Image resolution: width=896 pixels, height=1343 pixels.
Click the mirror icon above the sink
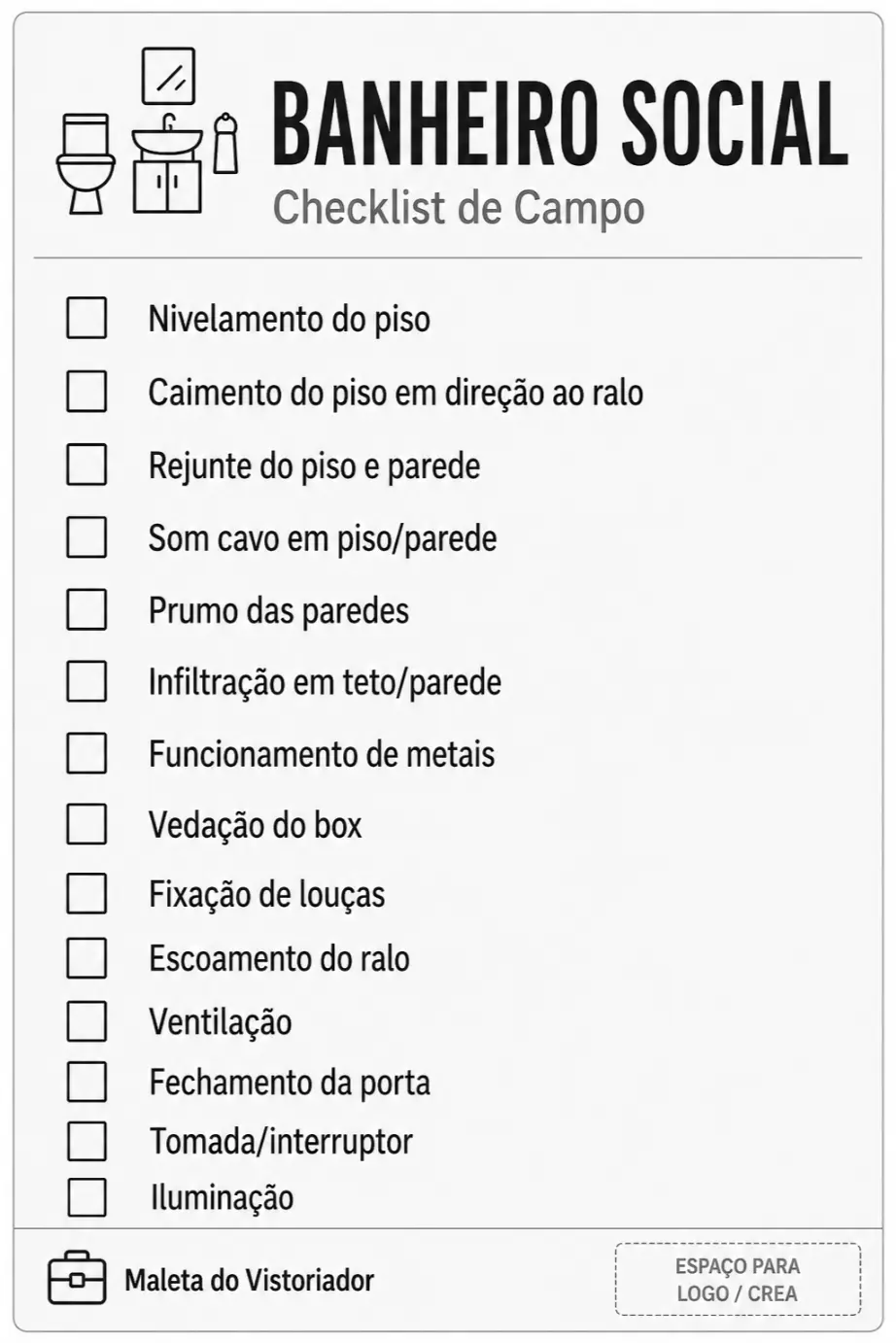pos(168,76)
